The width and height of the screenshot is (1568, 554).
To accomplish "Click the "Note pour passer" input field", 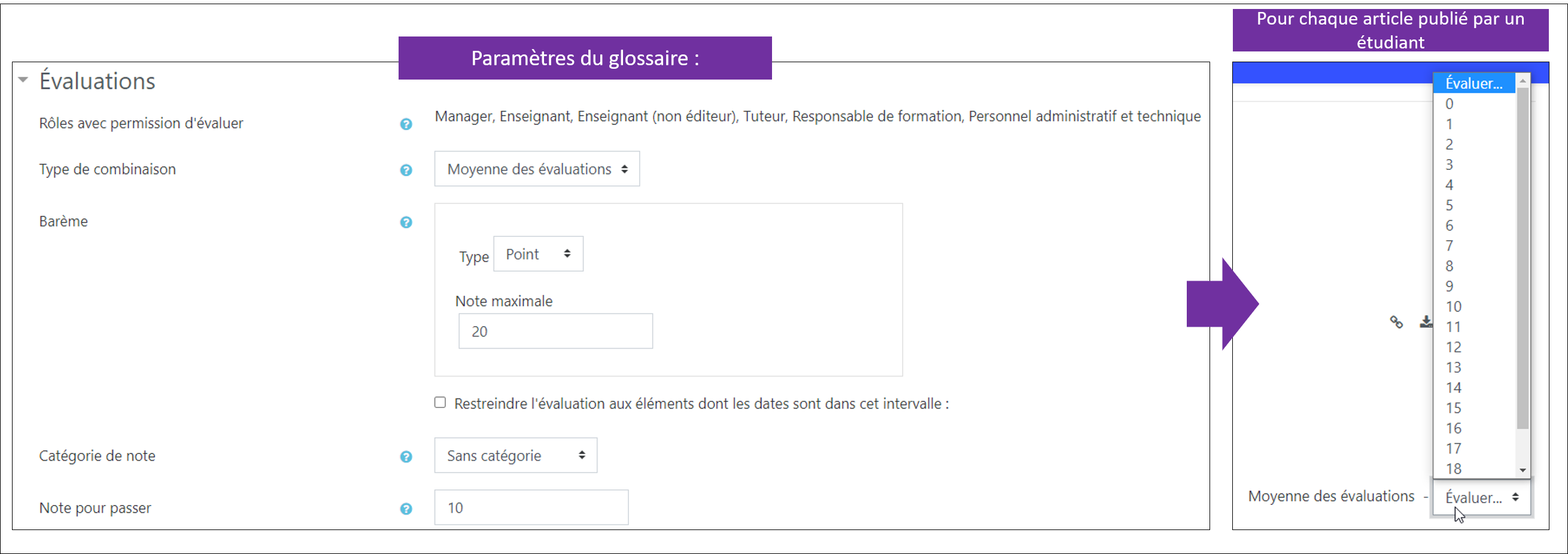I will [530, 507].
